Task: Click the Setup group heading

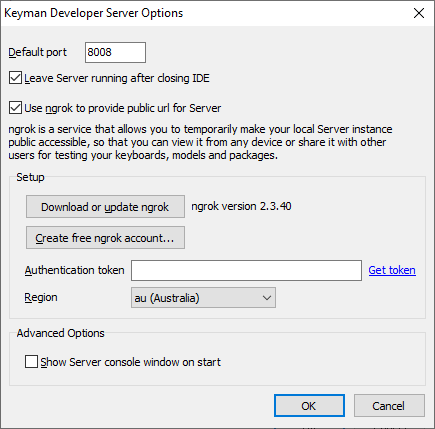Action: pos(30,177)
